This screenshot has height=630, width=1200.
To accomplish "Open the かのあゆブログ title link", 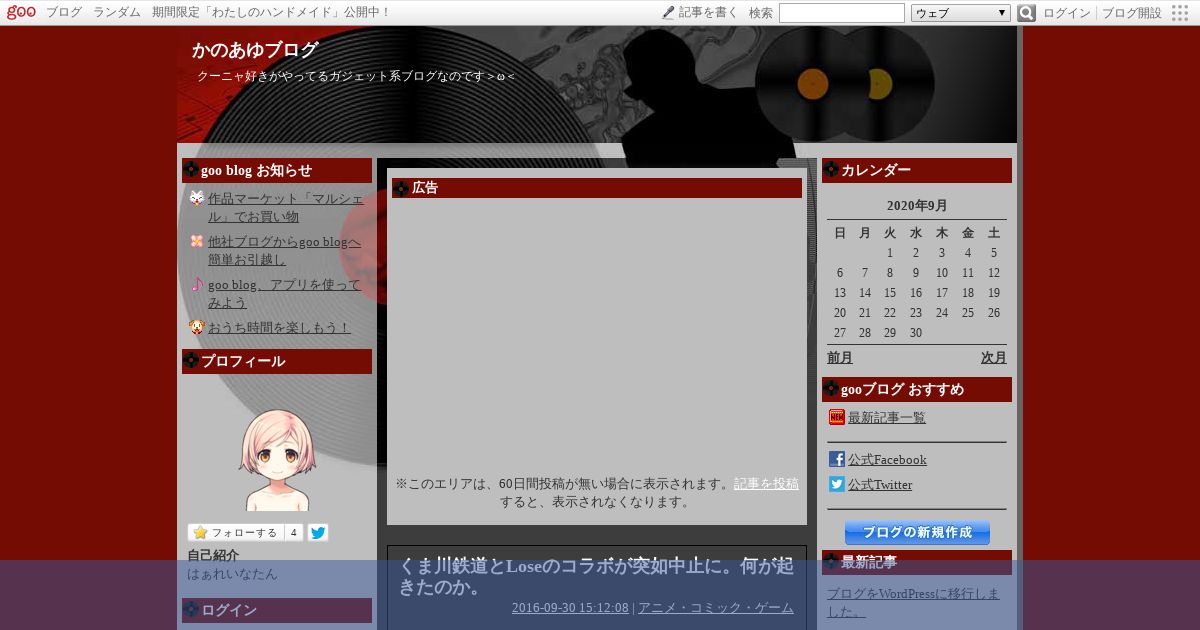I will pos(255,50).
